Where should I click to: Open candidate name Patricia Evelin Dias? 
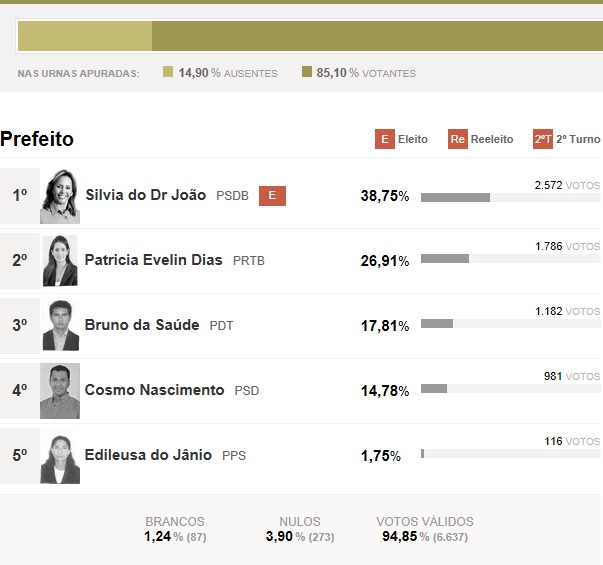pyautogui.click(x=154, y=260)
